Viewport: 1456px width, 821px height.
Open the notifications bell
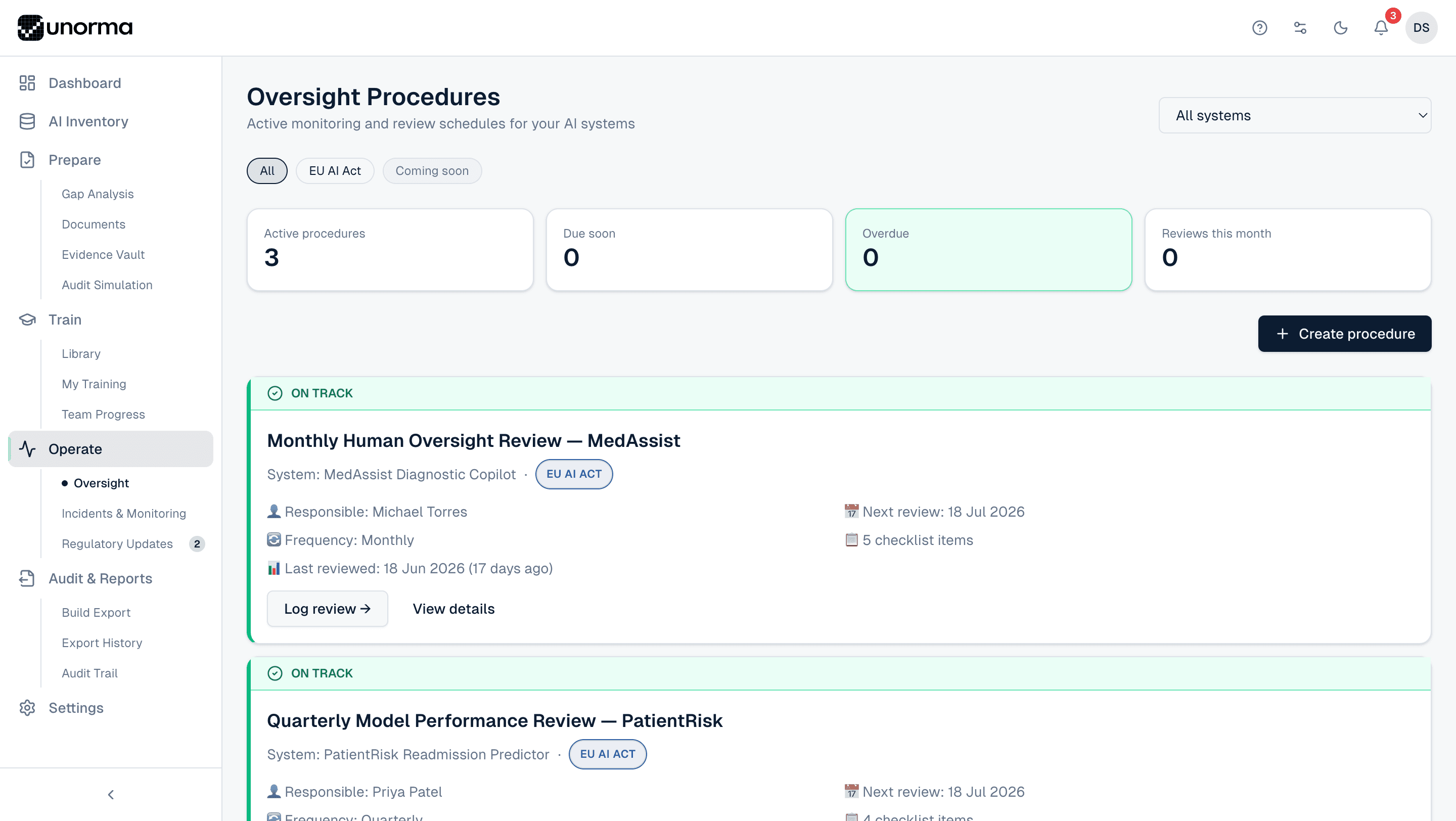coord(1381,28)
